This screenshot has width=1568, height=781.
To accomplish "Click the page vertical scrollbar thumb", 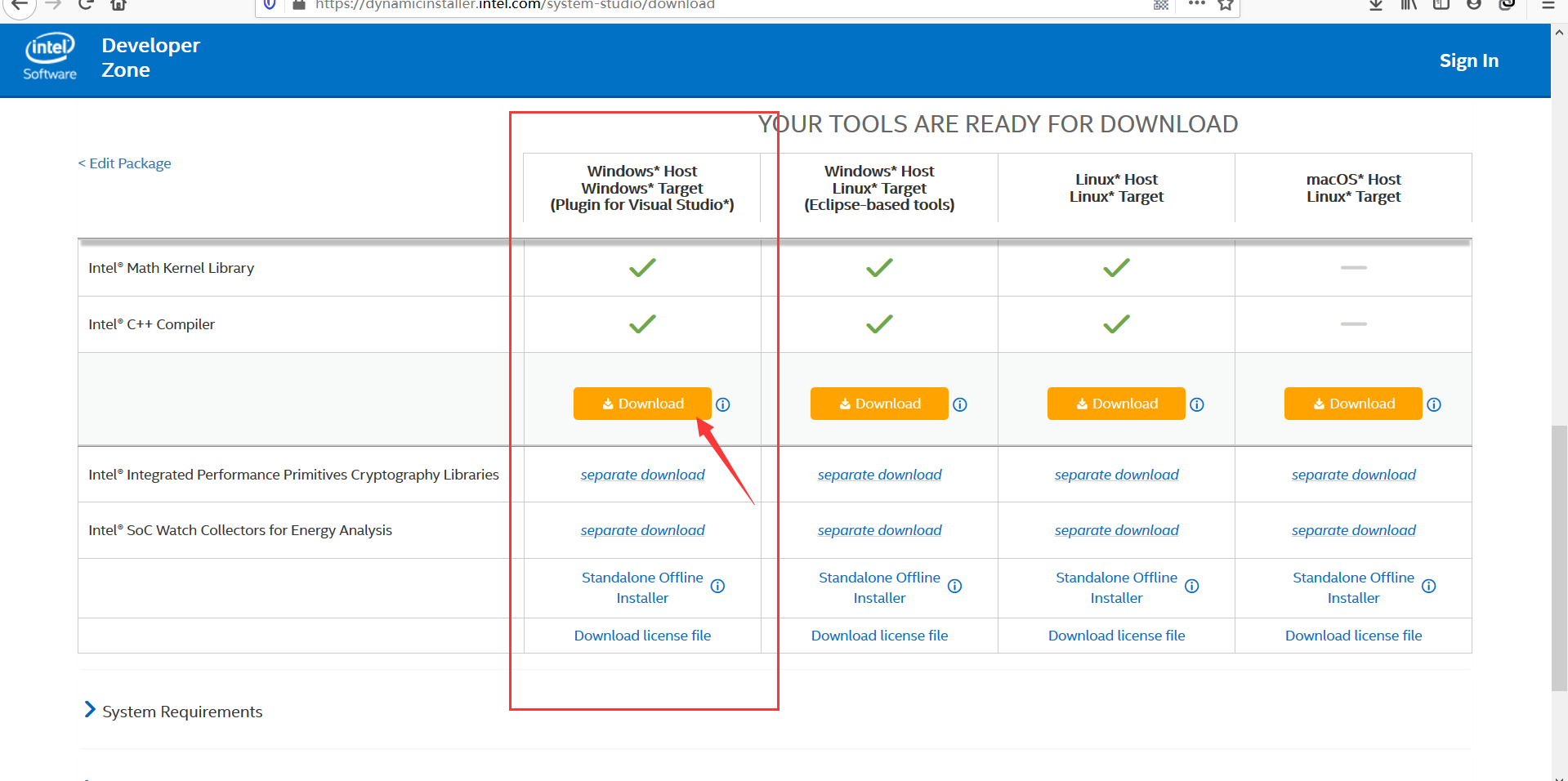I will coord(1559,558).
